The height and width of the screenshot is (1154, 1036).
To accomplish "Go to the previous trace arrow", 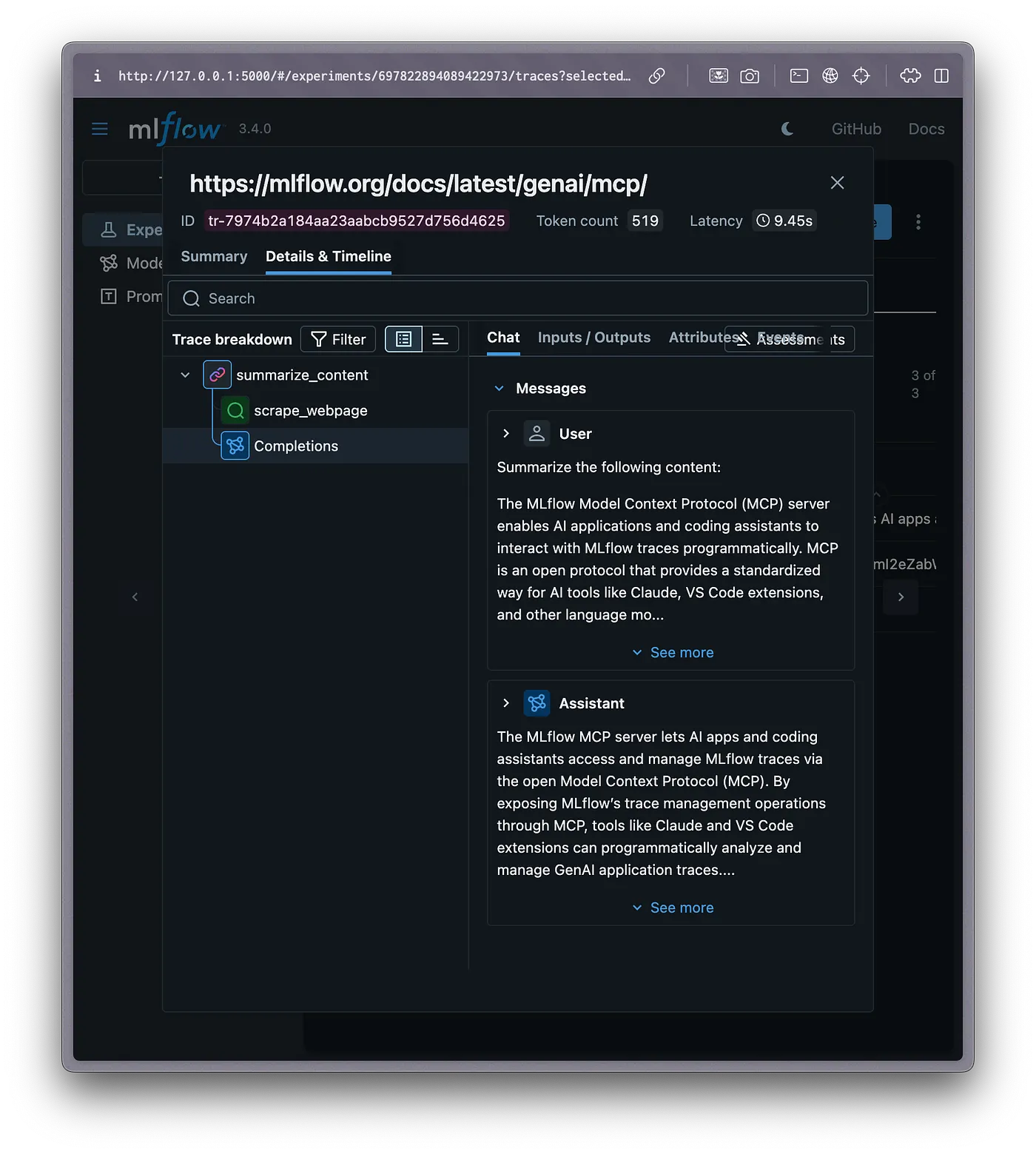I will coord(135,597).
